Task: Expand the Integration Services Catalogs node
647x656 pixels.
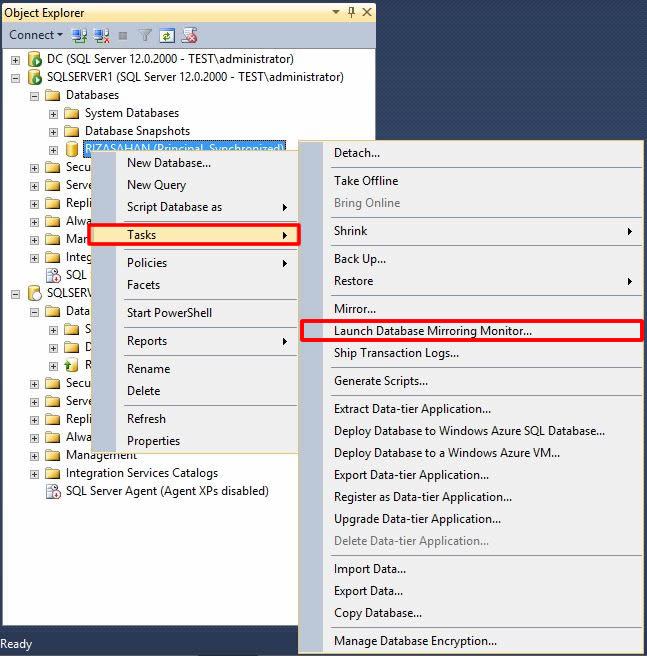Action: click(35, 473)
